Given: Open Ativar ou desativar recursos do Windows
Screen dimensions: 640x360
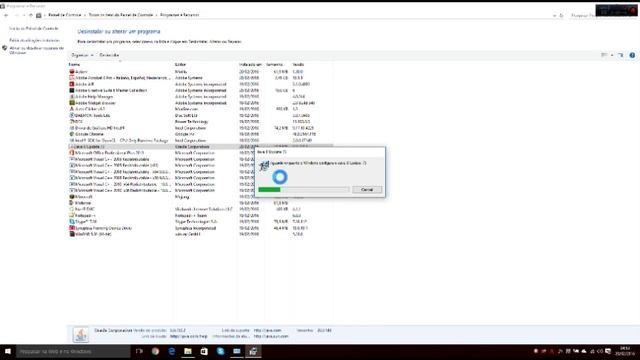Looking at the screenshot, I should (x=36, y=50).
